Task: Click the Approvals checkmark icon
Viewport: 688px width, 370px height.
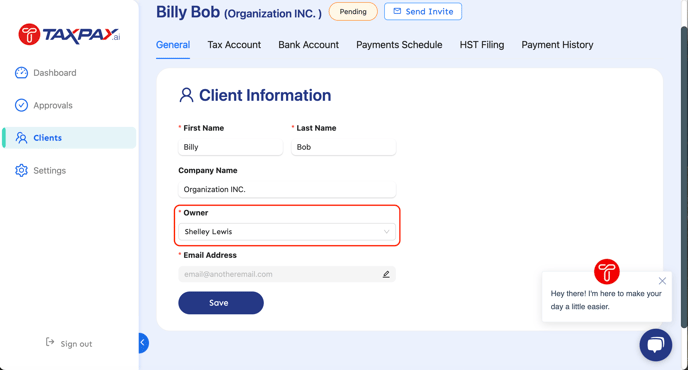Action: [x=21, y=105]
